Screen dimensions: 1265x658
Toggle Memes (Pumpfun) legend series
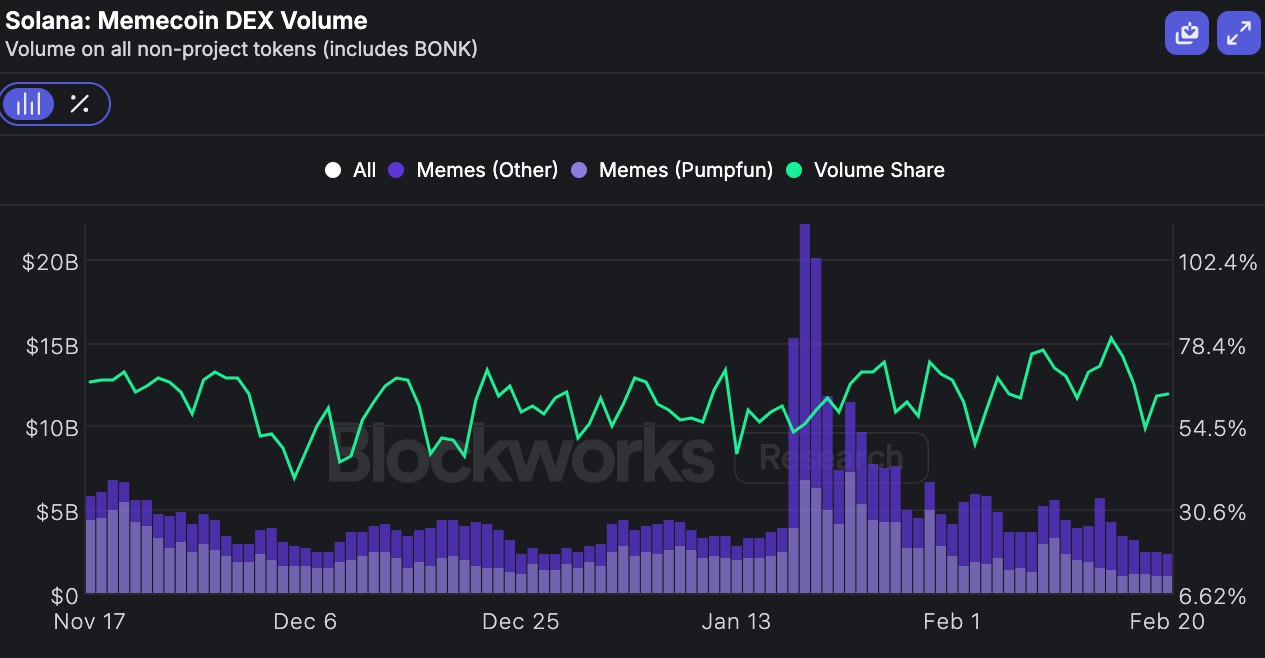(x=672, y=170)
